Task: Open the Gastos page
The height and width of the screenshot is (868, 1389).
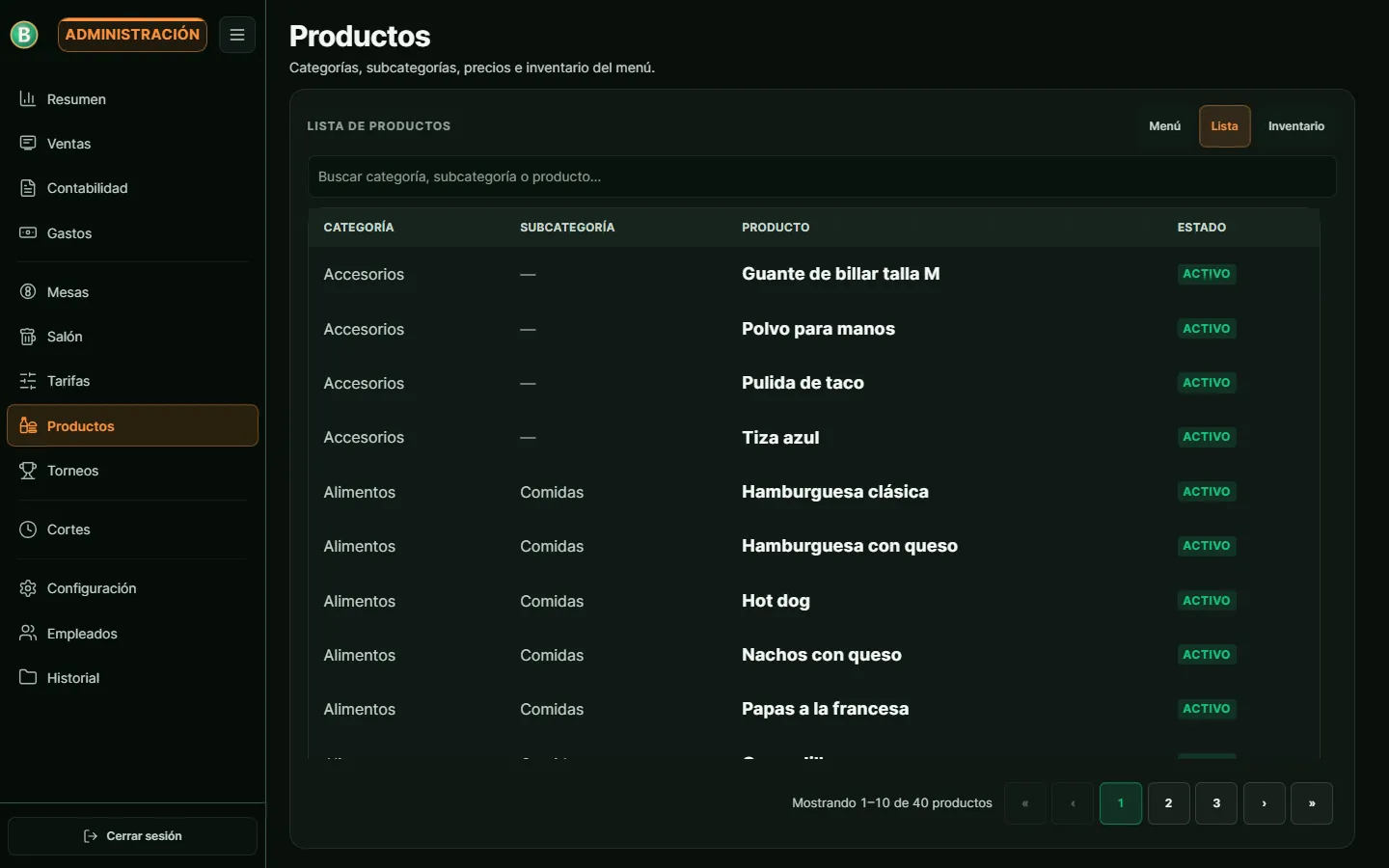Action: [x=132, y=233]
